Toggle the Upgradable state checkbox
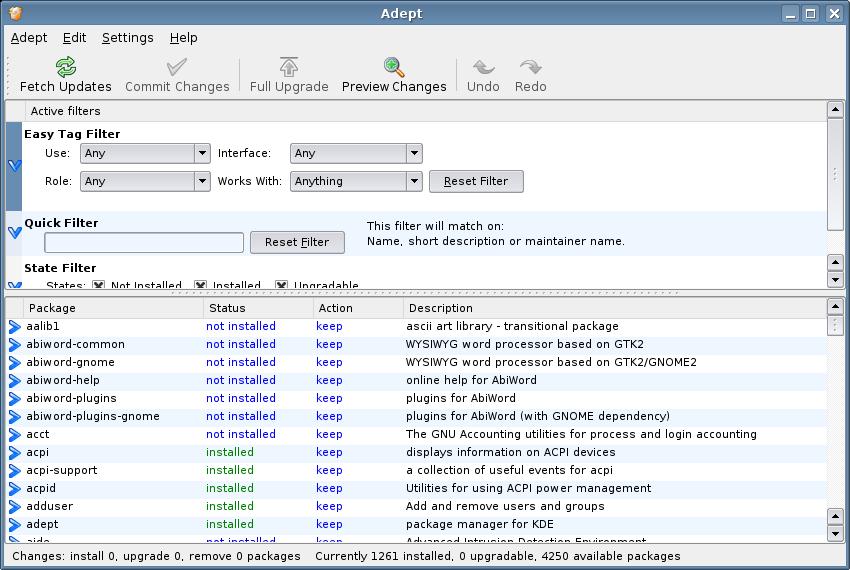The height and width of the screenshot is (570, 850). (281, 286)
